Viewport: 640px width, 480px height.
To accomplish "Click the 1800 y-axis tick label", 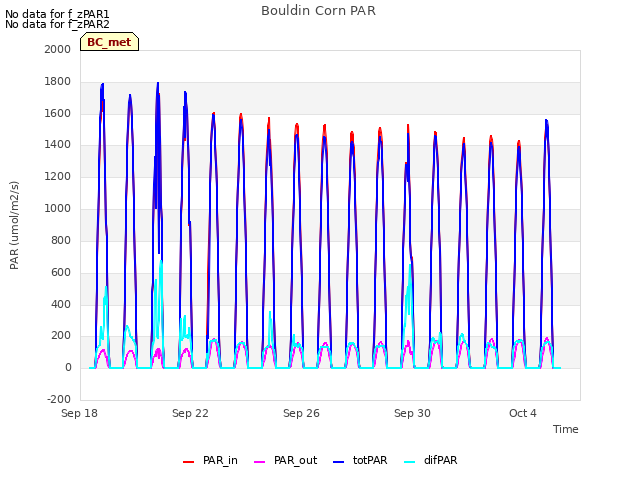I will click(x=58, y=82).
